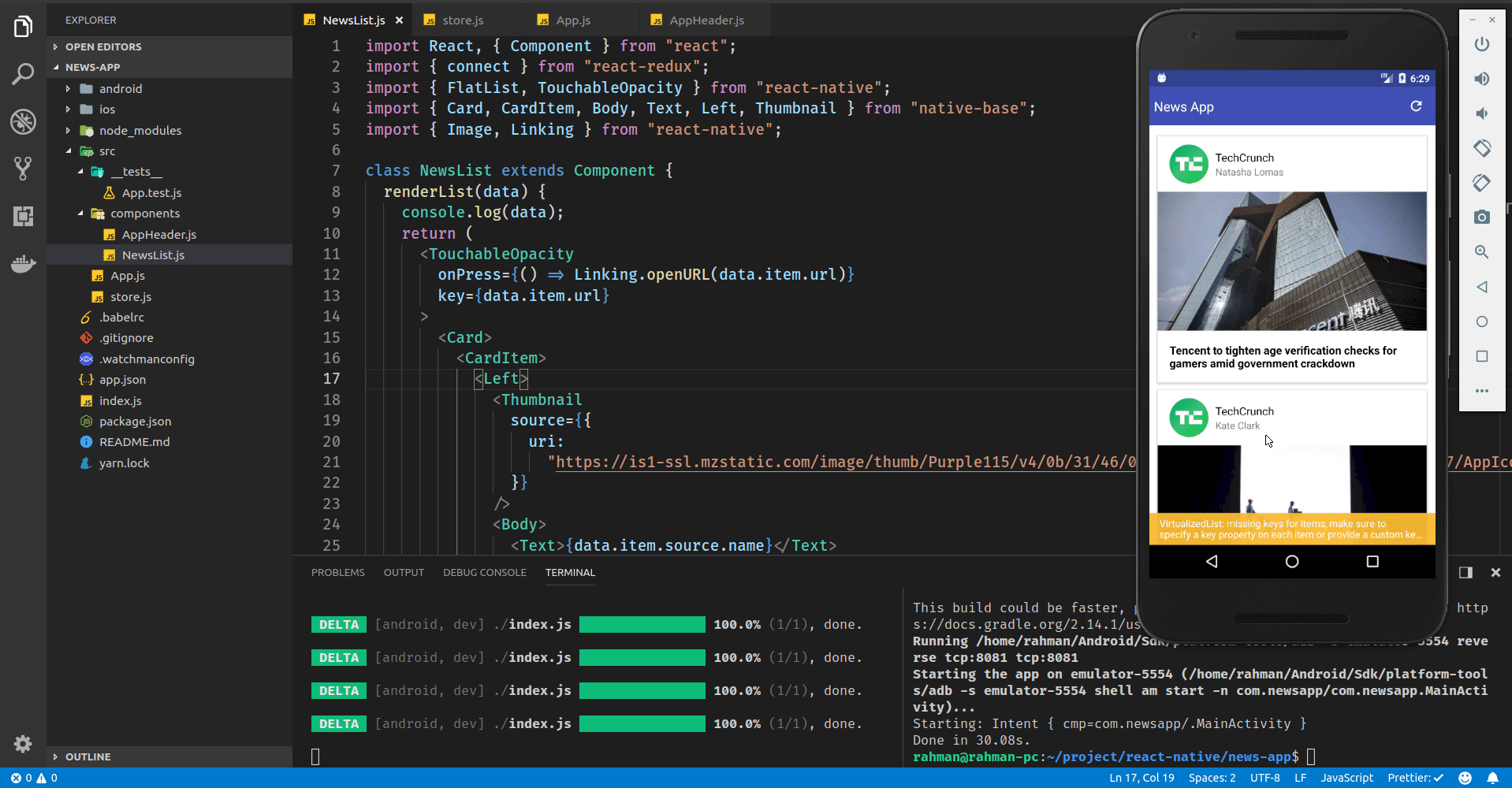Take emulator screenshot with camera icon
The image size is (1512, 788).
tap(1482, 217)
